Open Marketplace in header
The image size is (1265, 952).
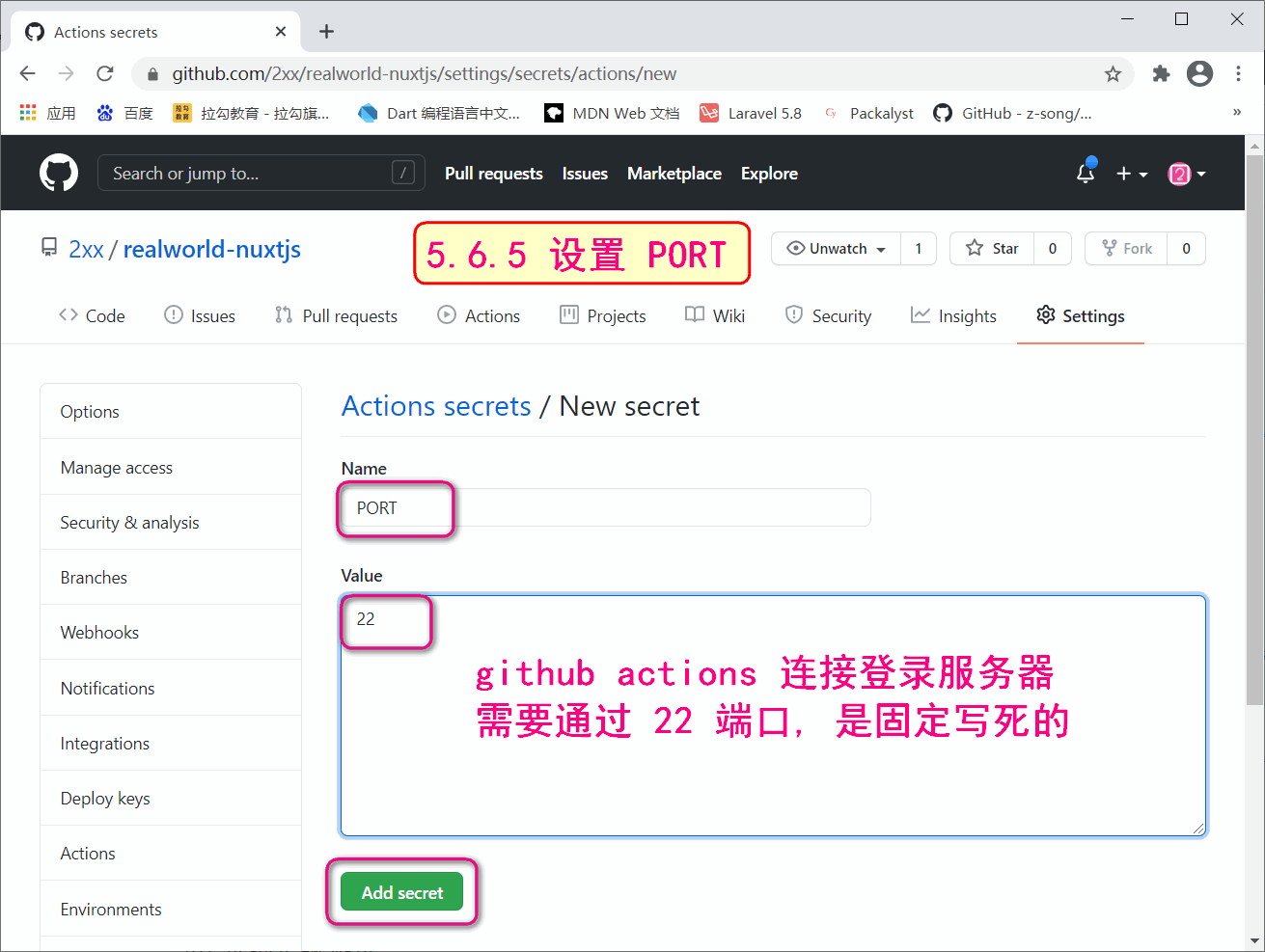point(674,174)
